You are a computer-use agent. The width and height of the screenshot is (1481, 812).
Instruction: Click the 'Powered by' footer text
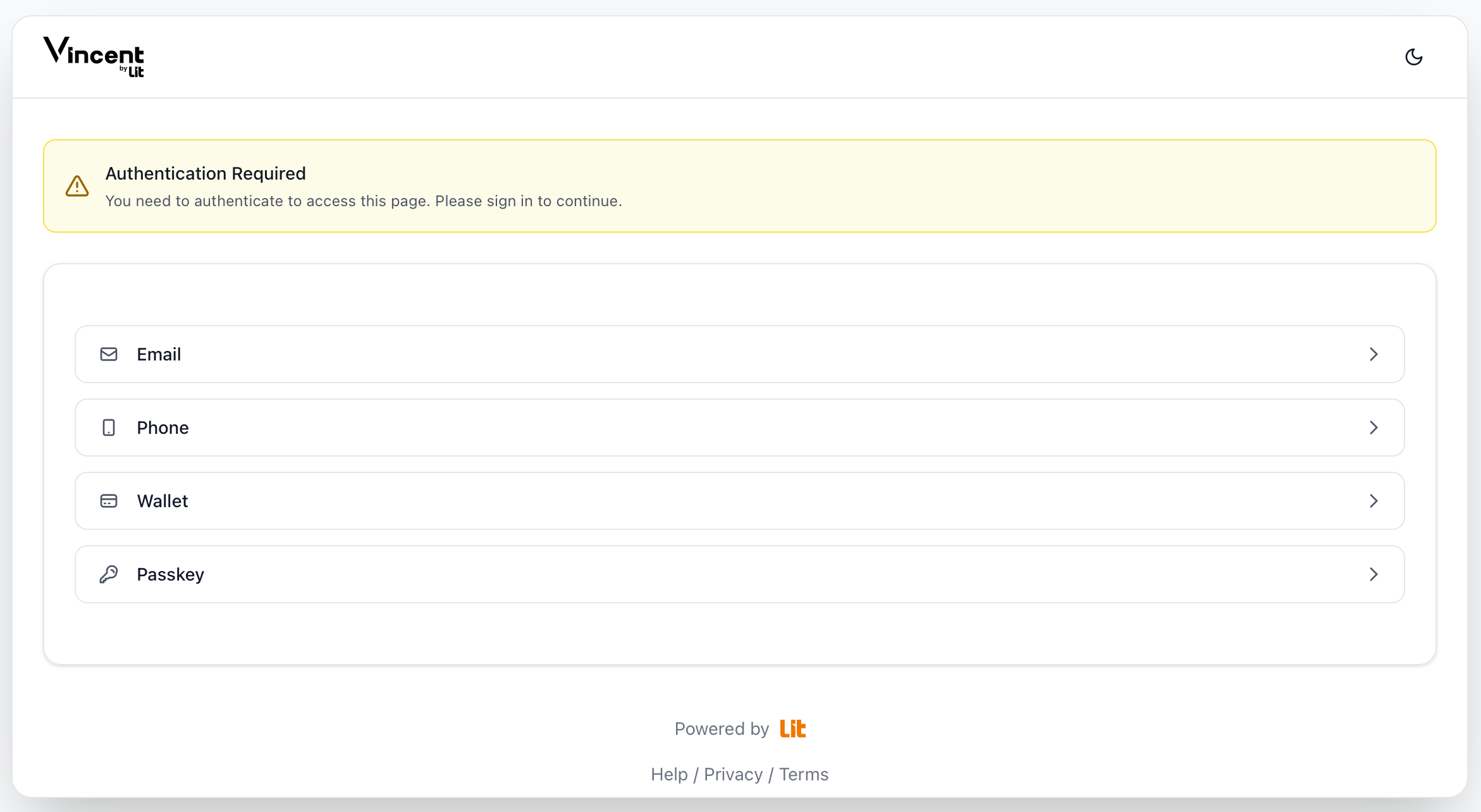722,729
